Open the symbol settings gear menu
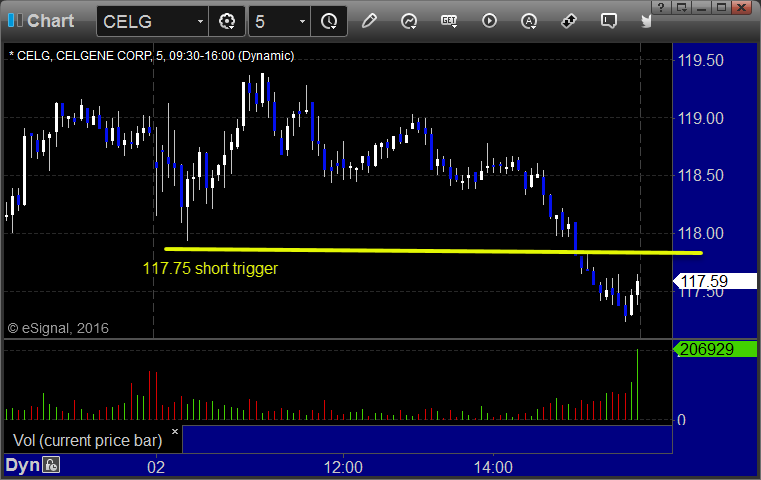 (x=227, y=21)
